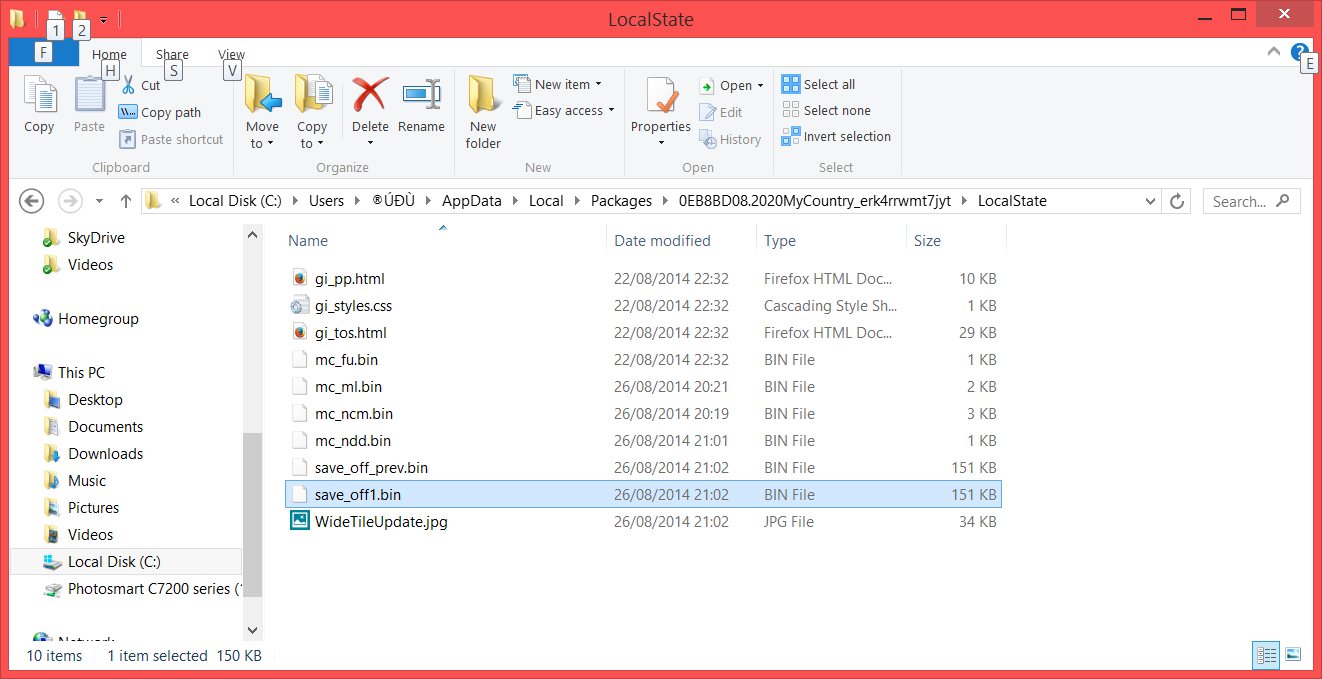The image size is (1322, 679).
Task: Open the Share ribbon tab
Action: (172, 55)
